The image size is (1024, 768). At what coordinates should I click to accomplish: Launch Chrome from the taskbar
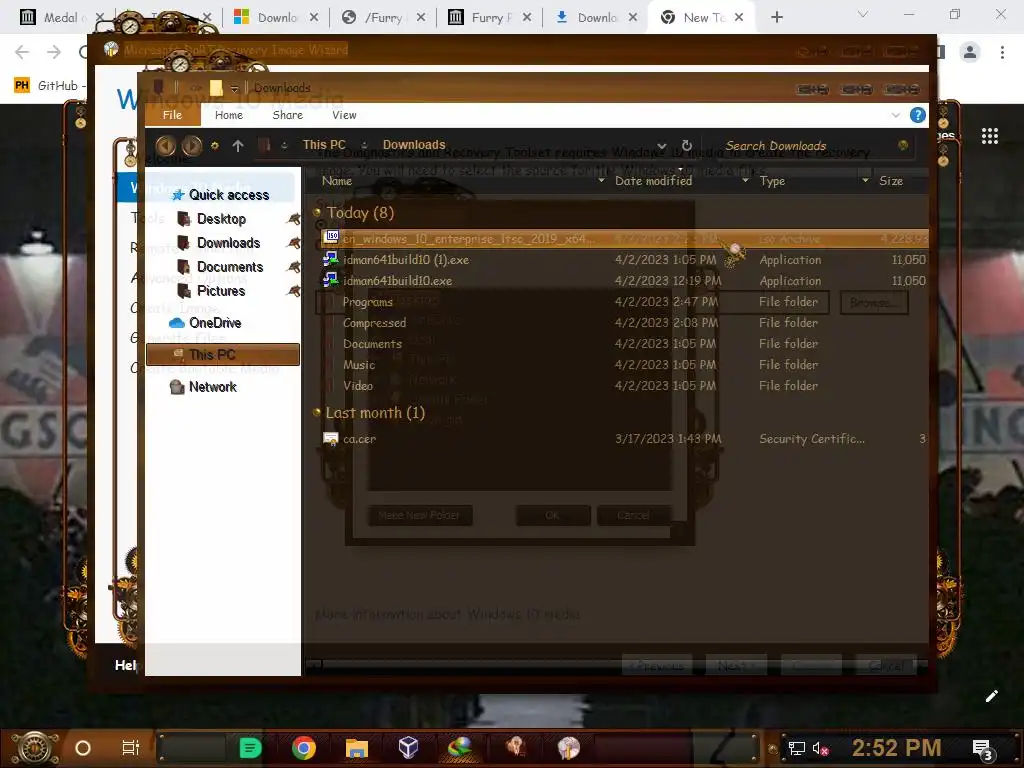(x=304, y=748)
